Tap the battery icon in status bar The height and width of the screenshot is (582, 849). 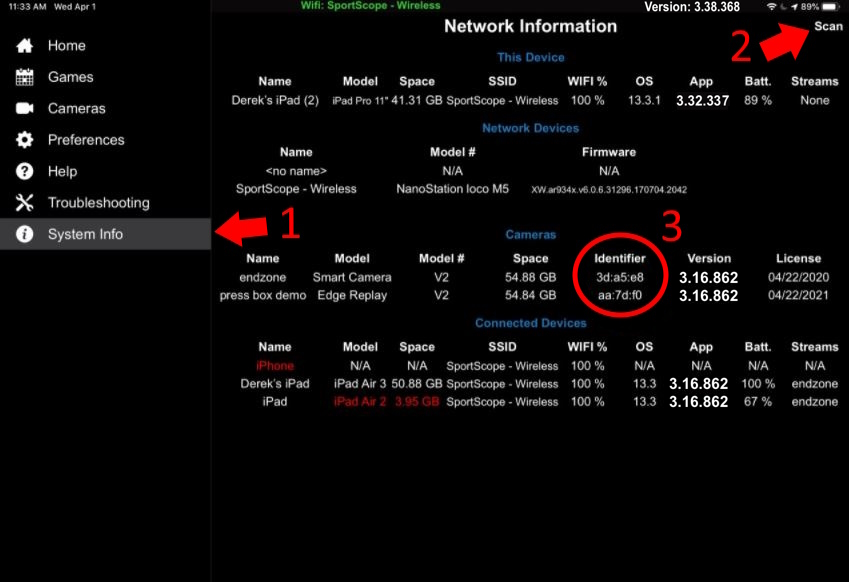(x=829, y=7)
